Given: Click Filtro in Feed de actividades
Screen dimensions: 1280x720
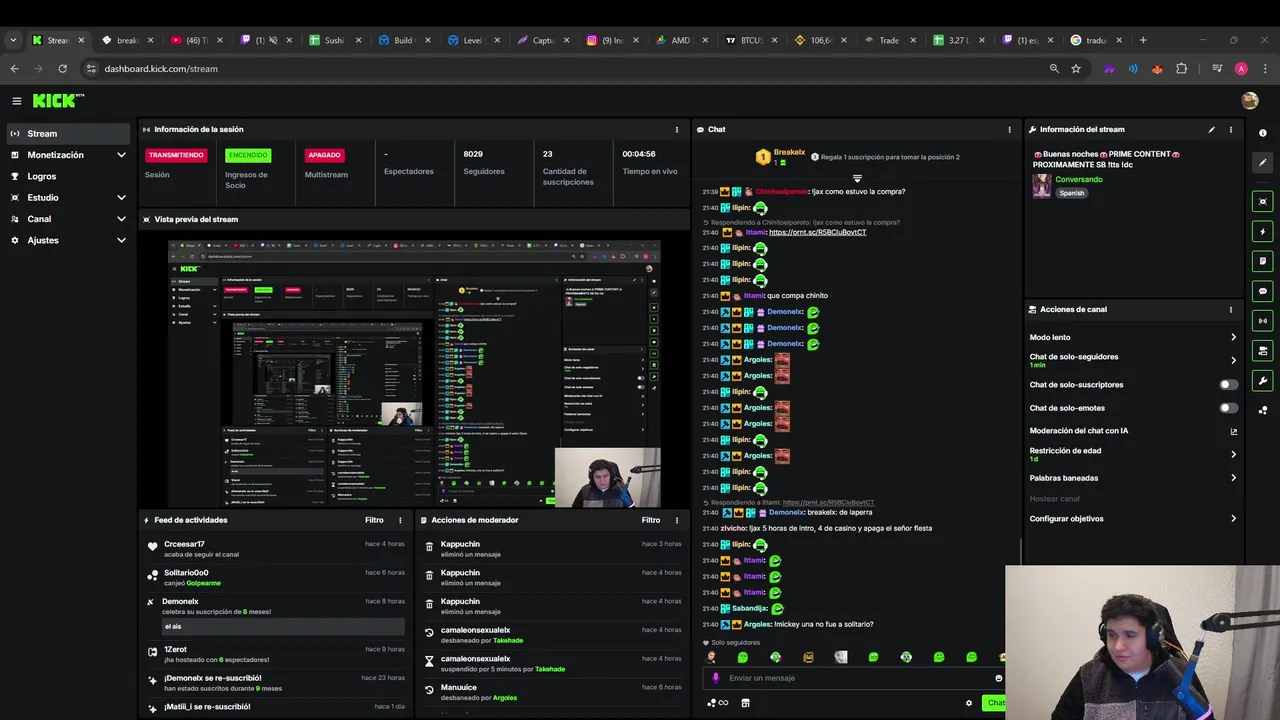Looking at the screenshot, I should pyautogui.click(x=374, y=520).
